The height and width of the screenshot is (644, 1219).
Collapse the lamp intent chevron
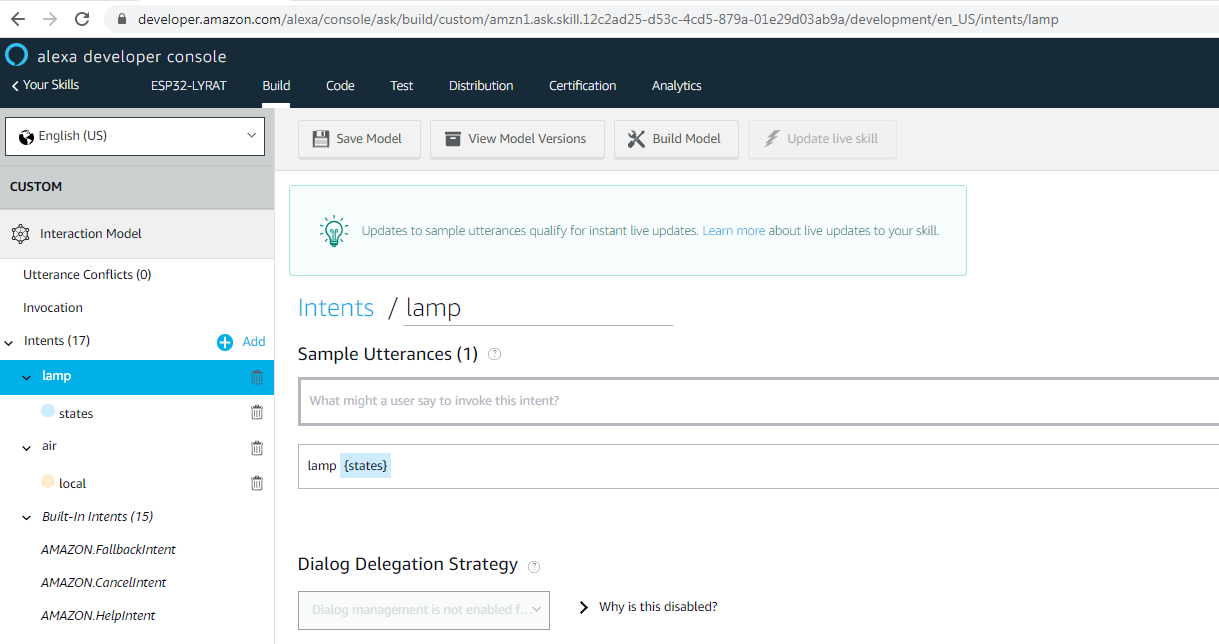27,377
